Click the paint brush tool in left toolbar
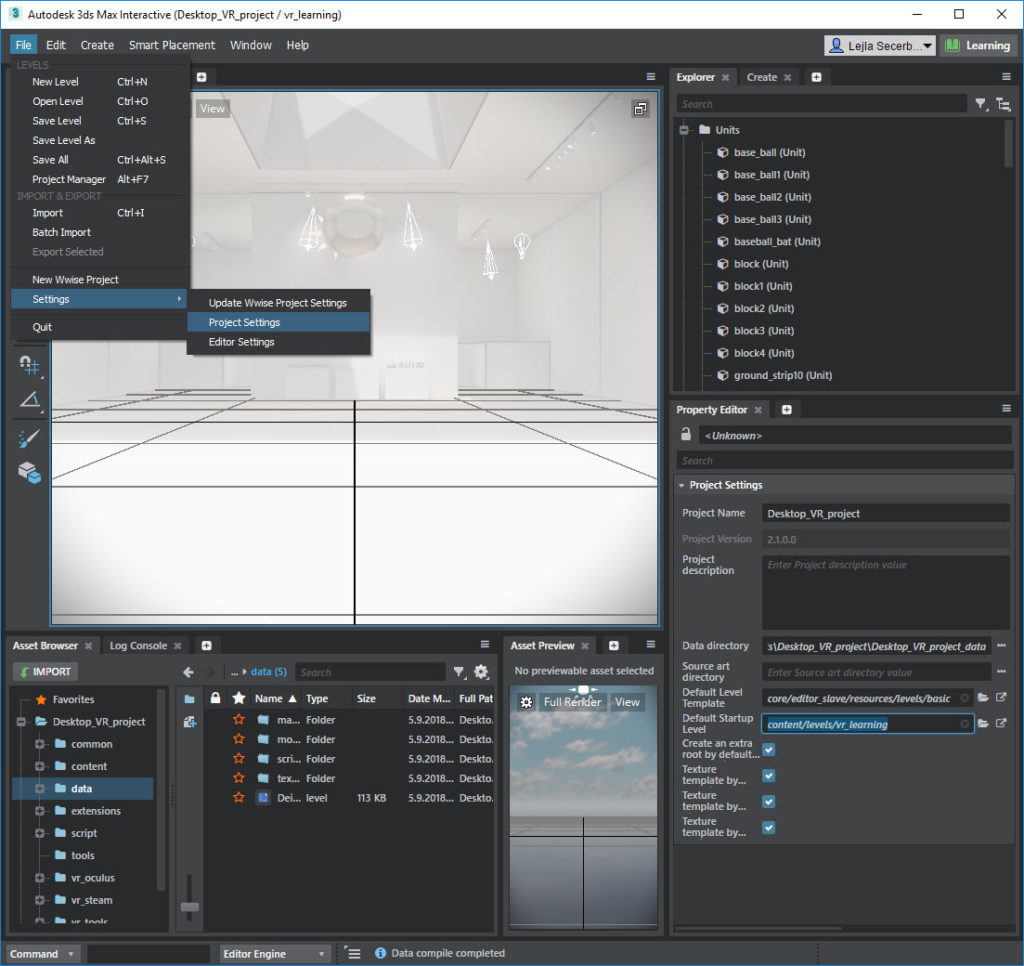The image size is (1024, 966). [29, 438]
